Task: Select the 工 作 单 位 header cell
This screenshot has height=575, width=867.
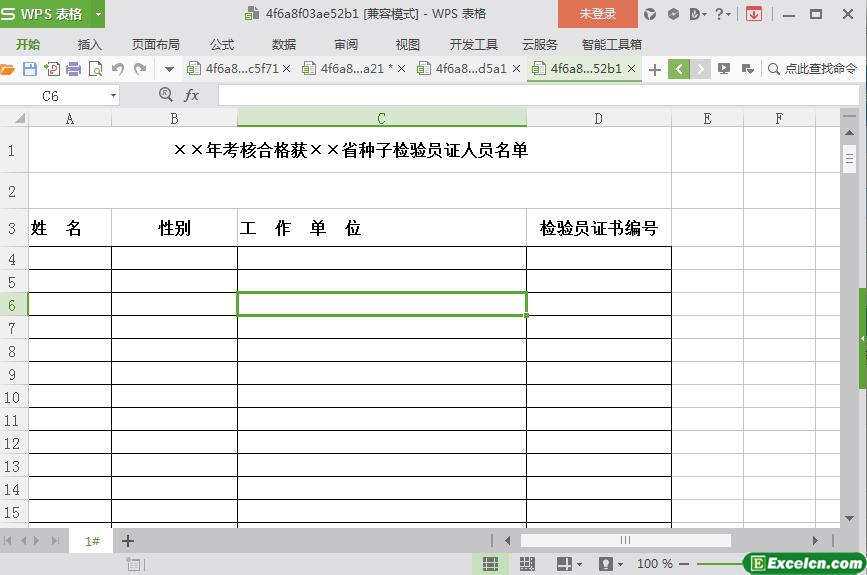Action: (x=382, y=228)
